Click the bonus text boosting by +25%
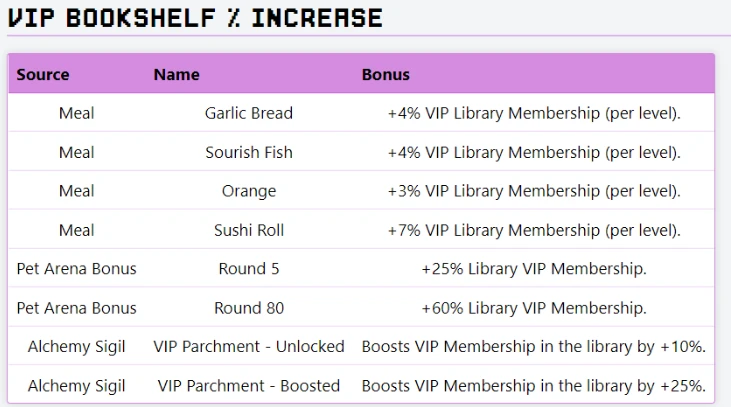731x407 pixels. tap(534, 386)
